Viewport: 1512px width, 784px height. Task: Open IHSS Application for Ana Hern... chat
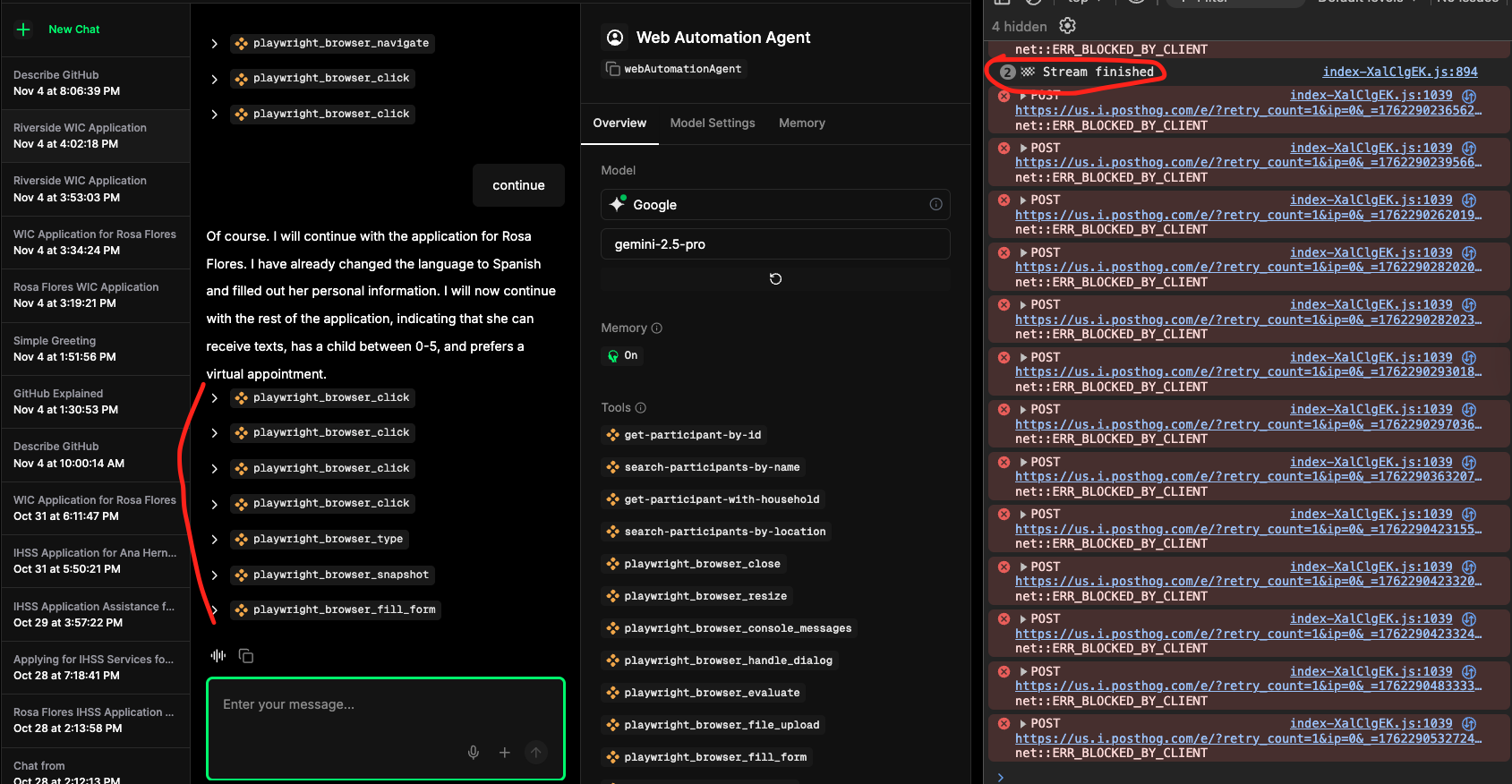tap(95, 561)
